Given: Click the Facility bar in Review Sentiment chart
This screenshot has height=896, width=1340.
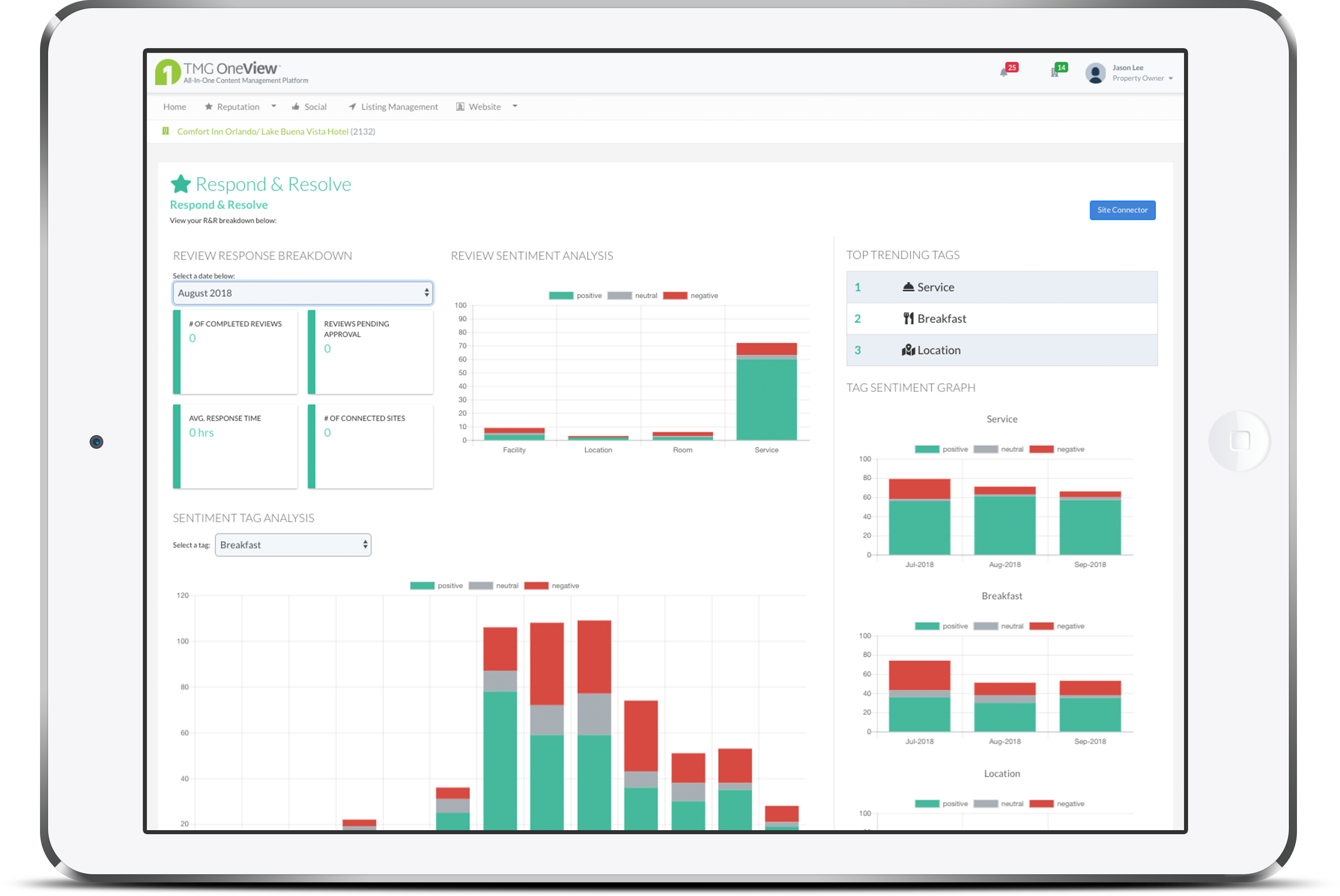Looking at the screenshot, I should click(514, 434).
